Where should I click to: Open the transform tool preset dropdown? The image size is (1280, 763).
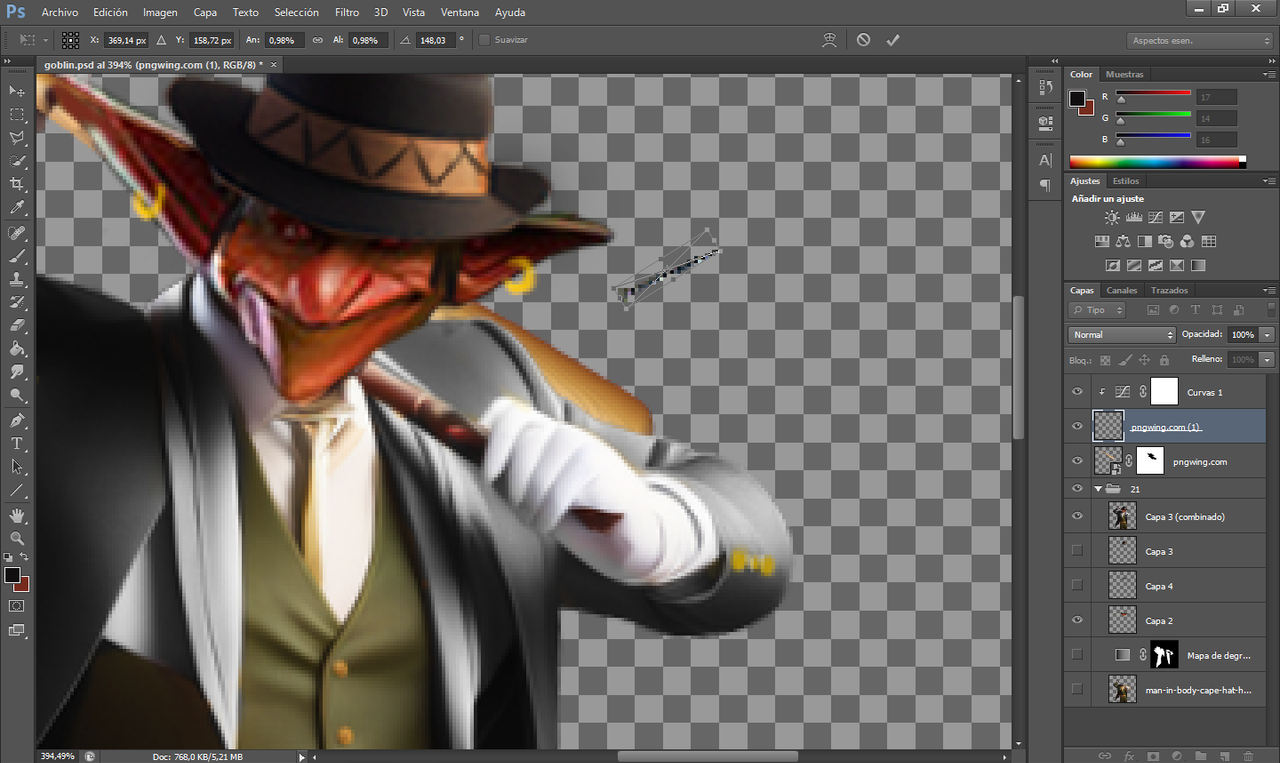[33, 40]
